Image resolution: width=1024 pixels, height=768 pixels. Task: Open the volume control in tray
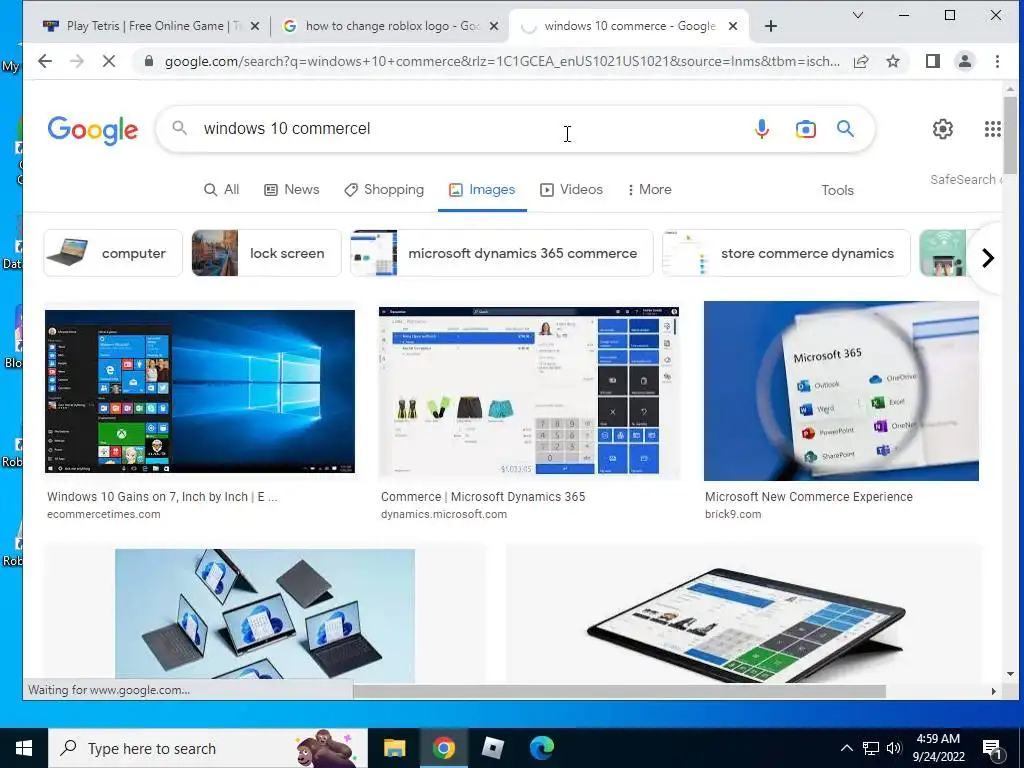(894, 748)
